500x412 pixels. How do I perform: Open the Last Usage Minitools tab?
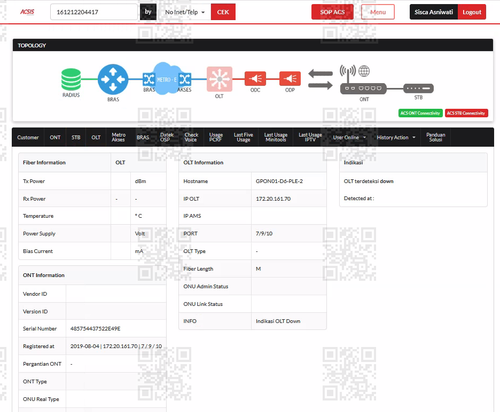[x=276, y=137]
